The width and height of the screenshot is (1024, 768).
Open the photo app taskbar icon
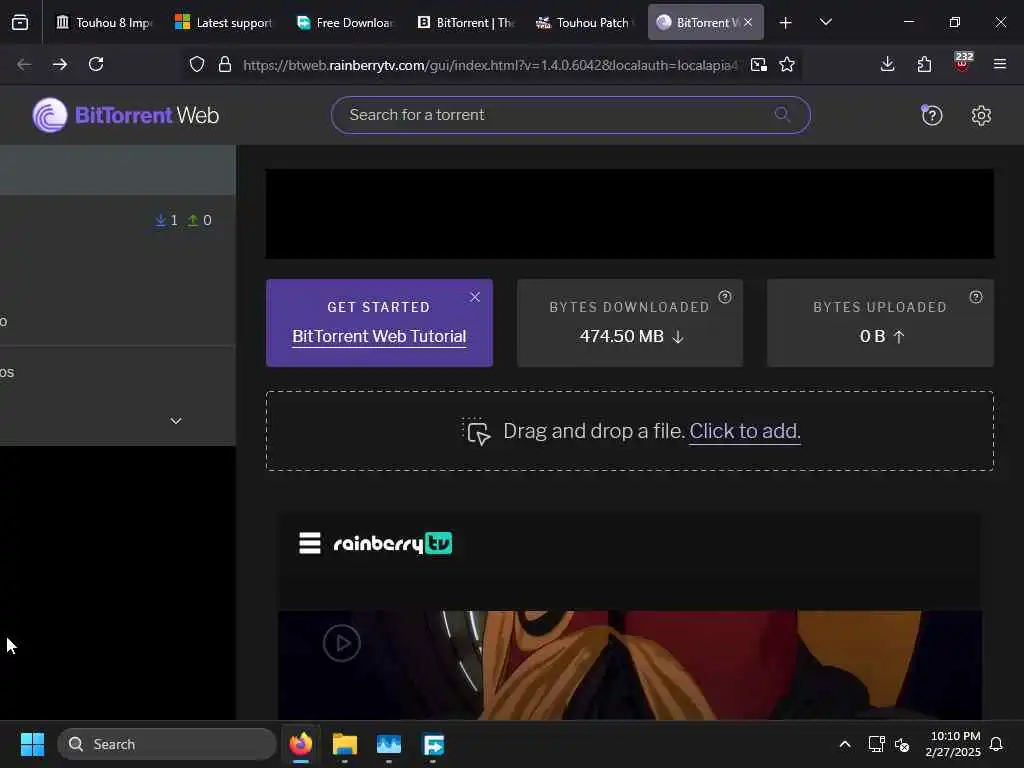pyautogui.click(x=389, y=744)
